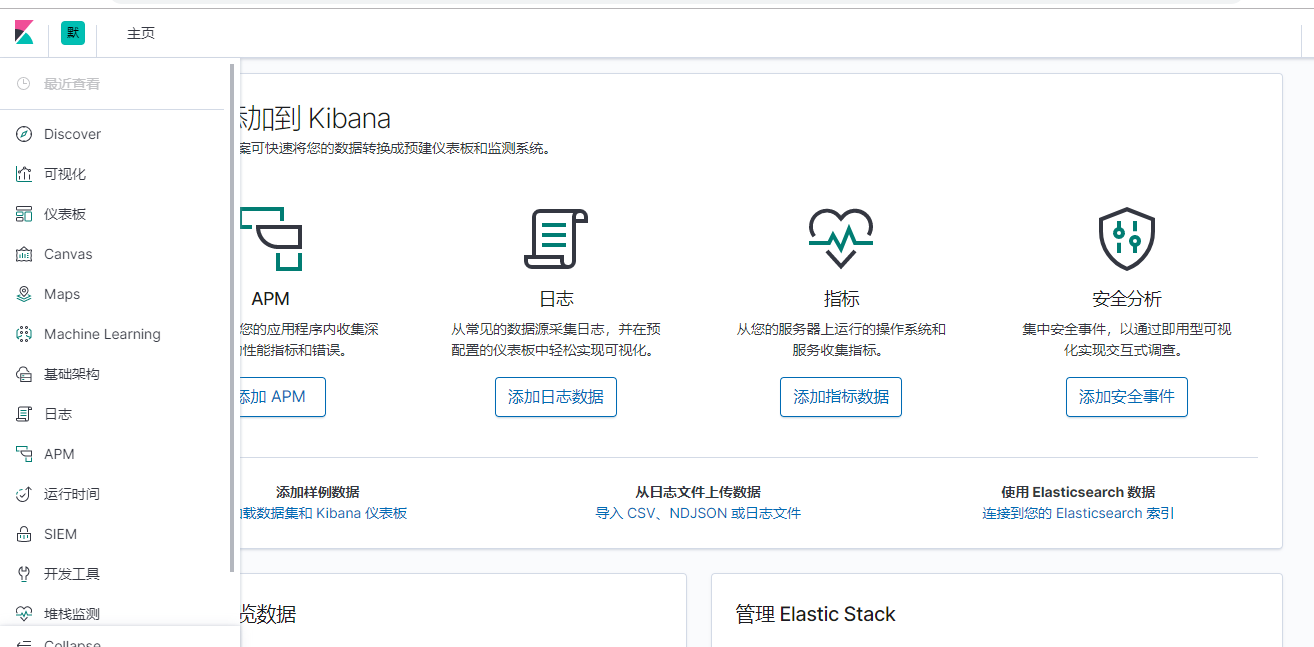Select 可视化 in the navigation menu
Screen dimensions: 1314x647
65,174
